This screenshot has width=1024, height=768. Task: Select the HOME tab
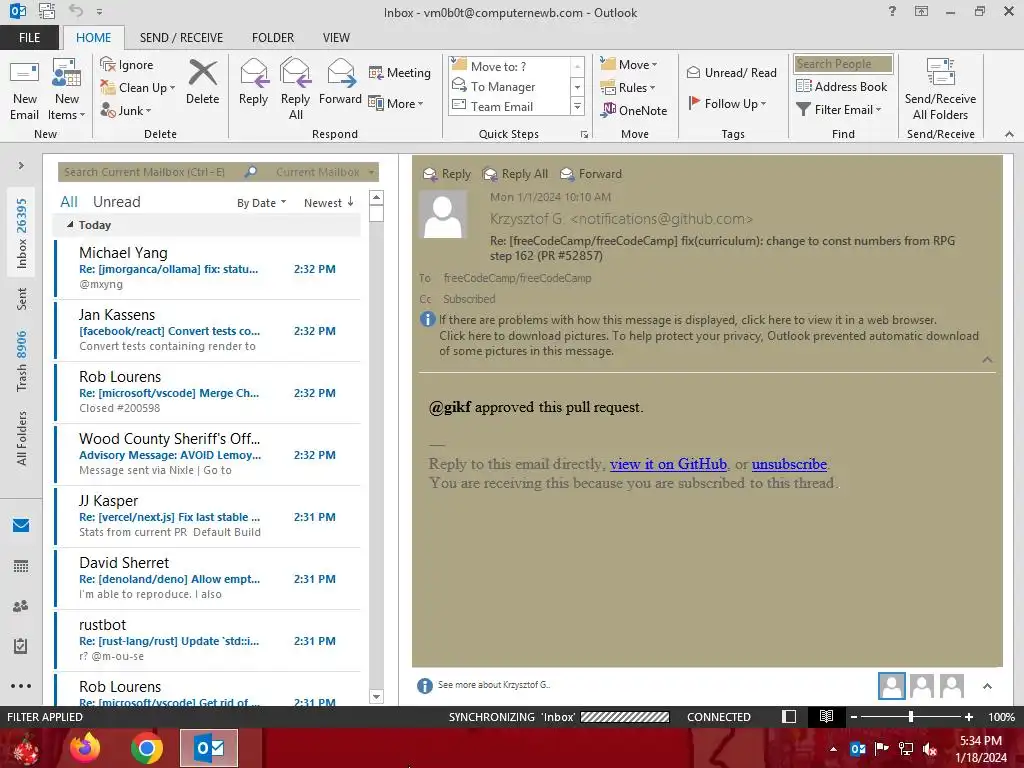tap(93, 37)
